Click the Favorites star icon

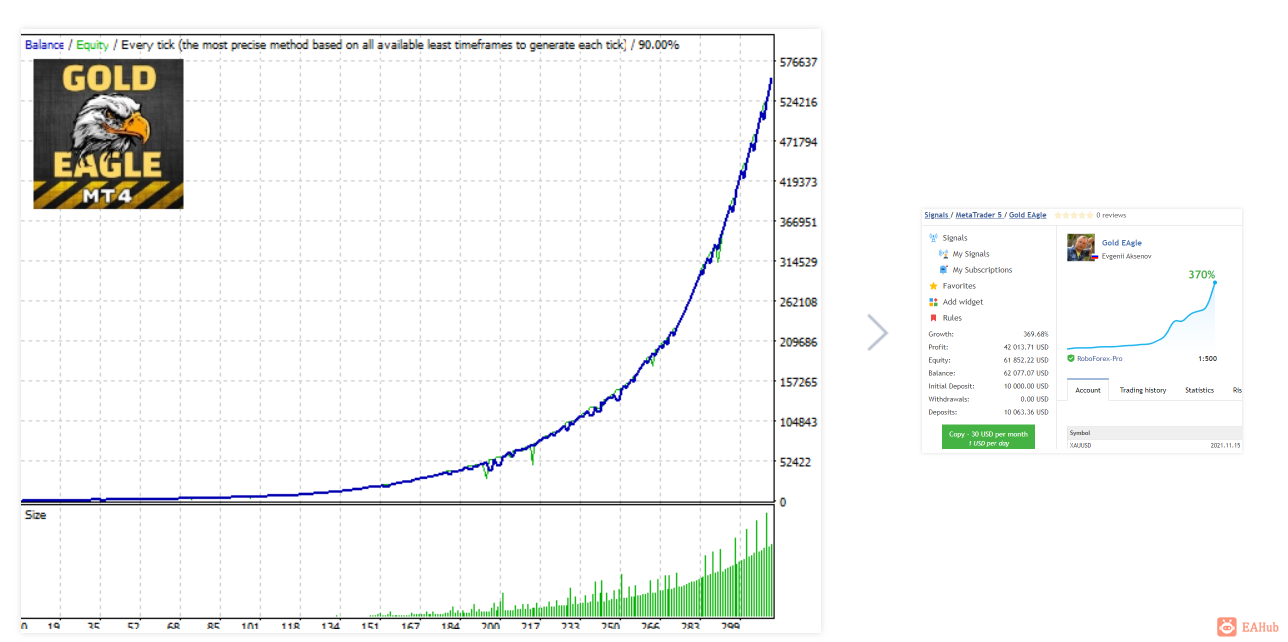tap(933, 286)
